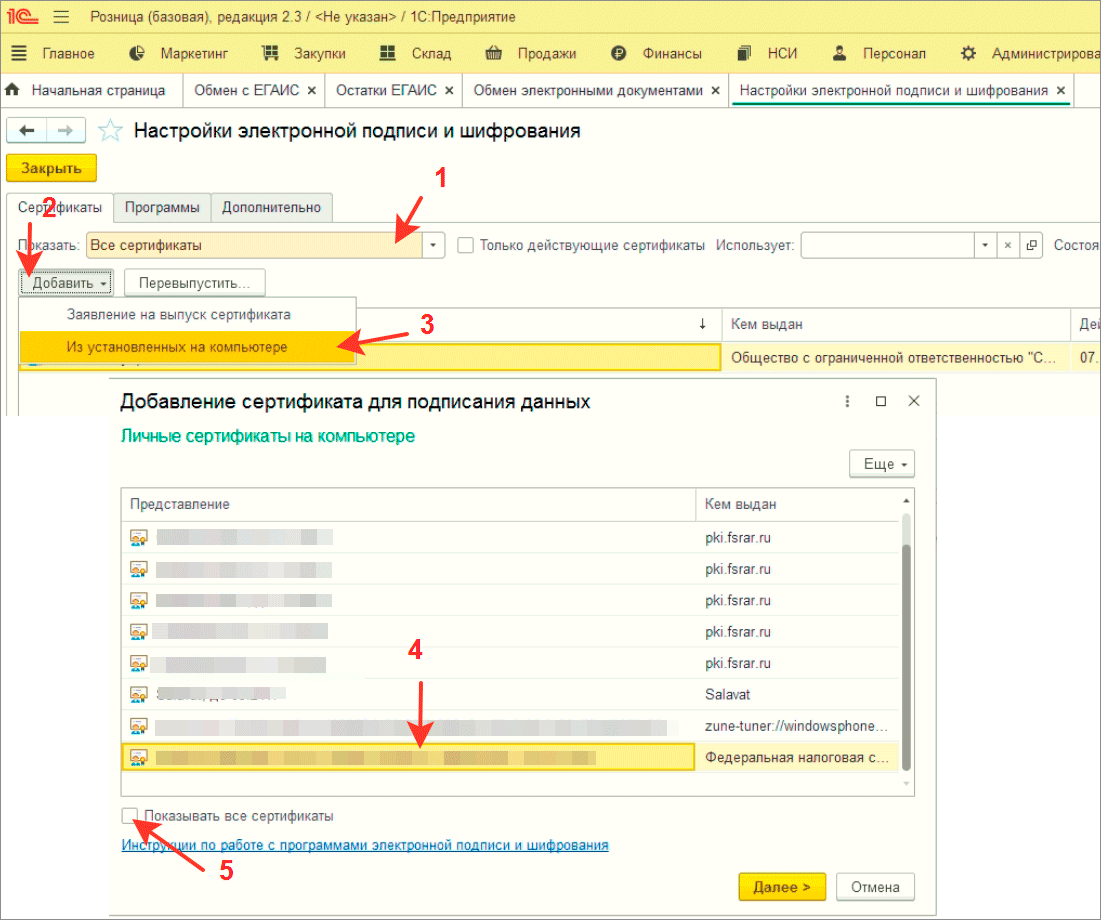Maximize the Добавление сертификата dialog
The image size is (1101, 920).
pyautogui.click(x=881, y=401)
